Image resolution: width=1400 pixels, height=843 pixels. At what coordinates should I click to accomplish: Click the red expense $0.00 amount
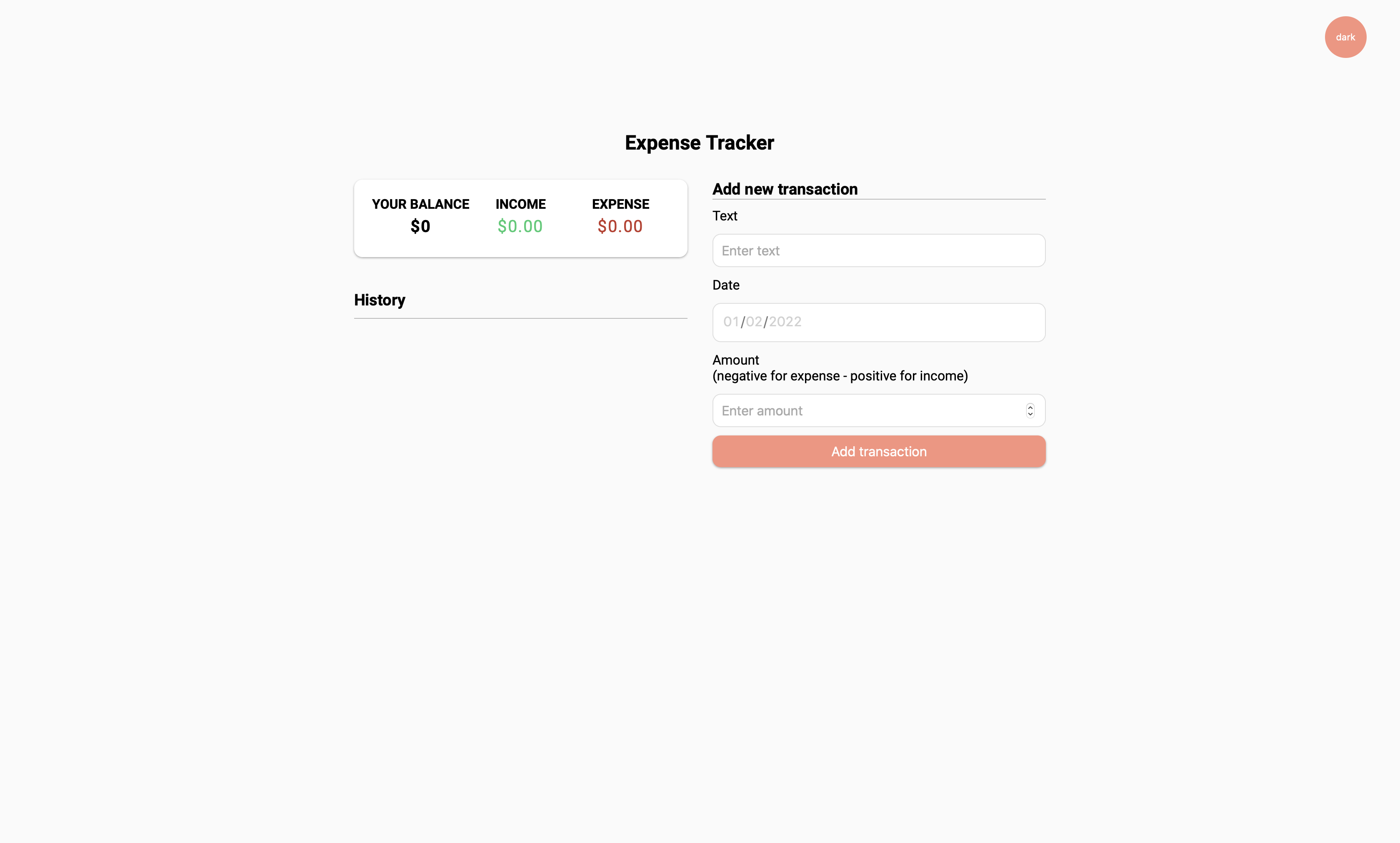[x=620, y=227]
